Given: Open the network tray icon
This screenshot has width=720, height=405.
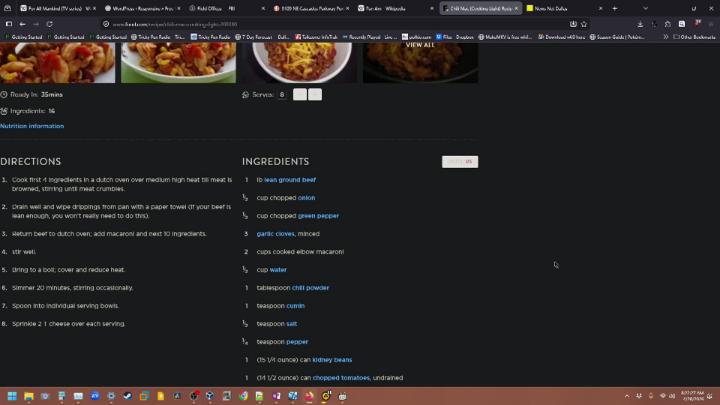Looking at the screenshot, I should 662,396.
